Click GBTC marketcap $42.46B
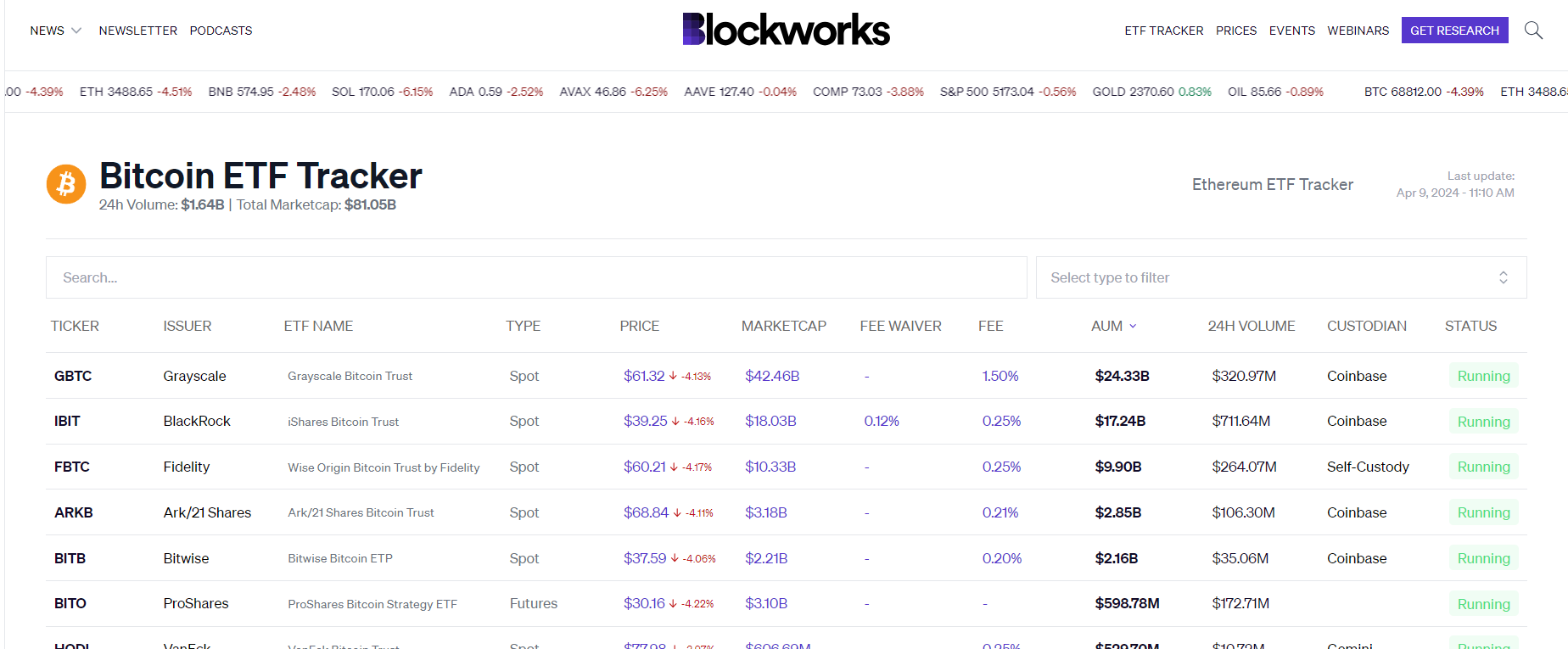The width and height of the screenshot is (1568, 649). click(772, 376)
